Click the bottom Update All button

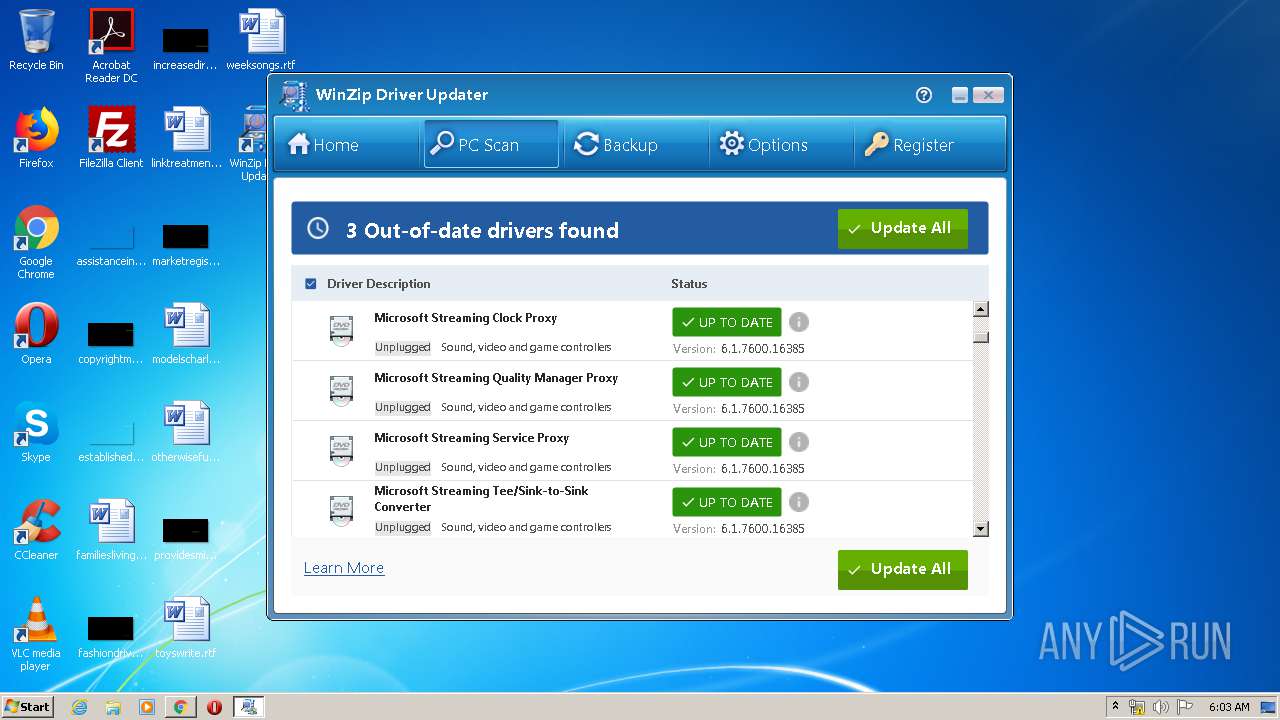click(x=903, y=570)
